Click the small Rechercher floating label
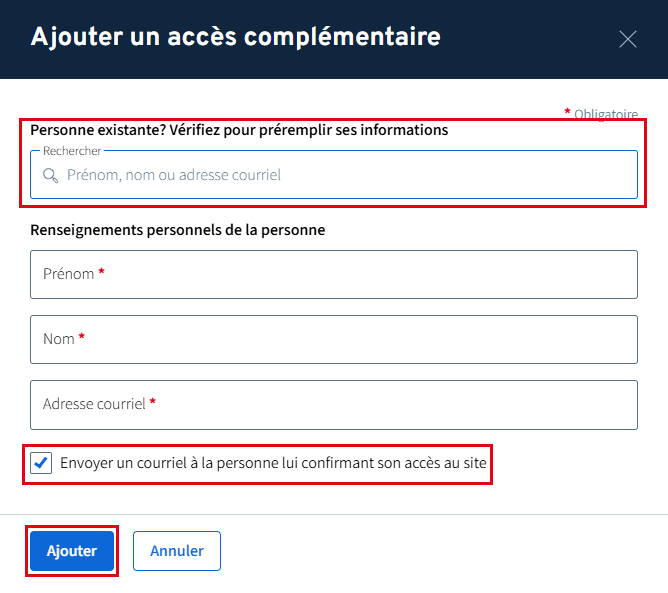 click(x=72, y=151)
